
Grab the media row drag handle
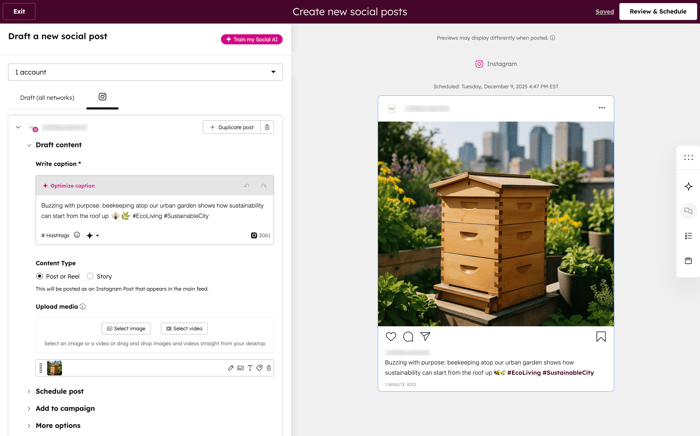click(41, 368)
